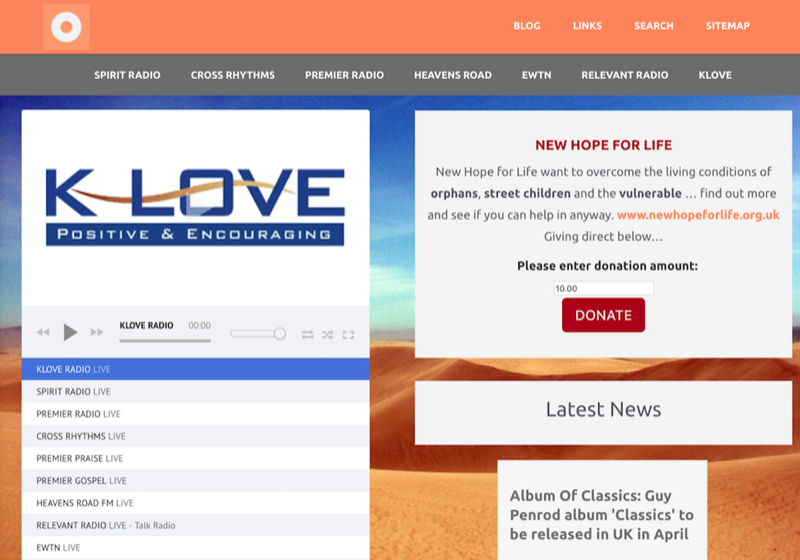The width and height of the screenshot is (800, 560).
Task: Go to PREMIER RADIO in gray navigation
Action: click(344, 75)
